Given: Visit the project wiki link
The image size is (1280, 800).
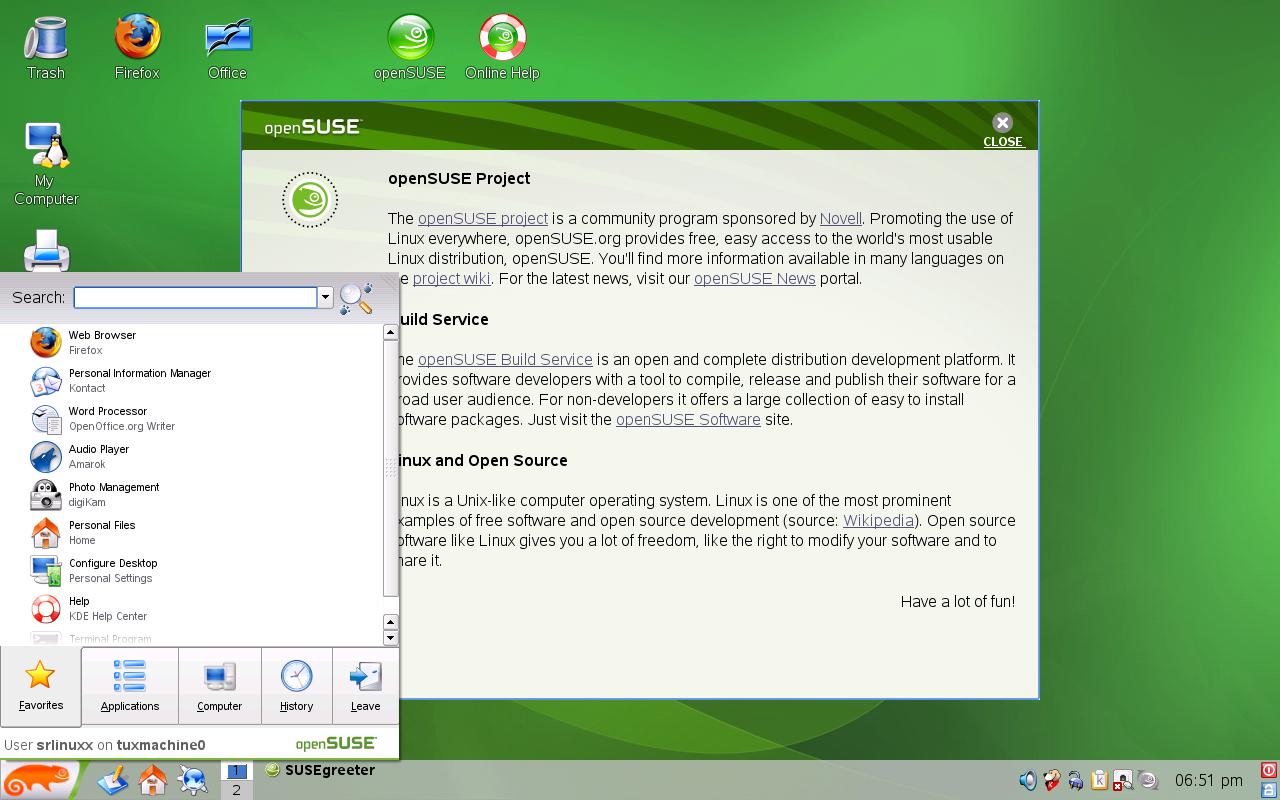Looking at the screenshot, I should click(451, 278).
